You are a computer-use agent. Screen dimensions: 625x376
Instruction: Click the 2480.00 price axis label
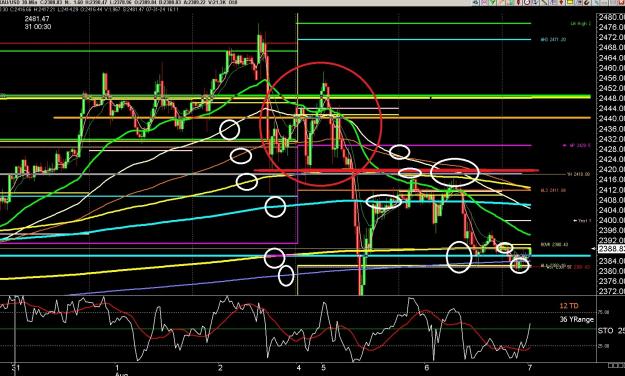click(x=611, y=17)
